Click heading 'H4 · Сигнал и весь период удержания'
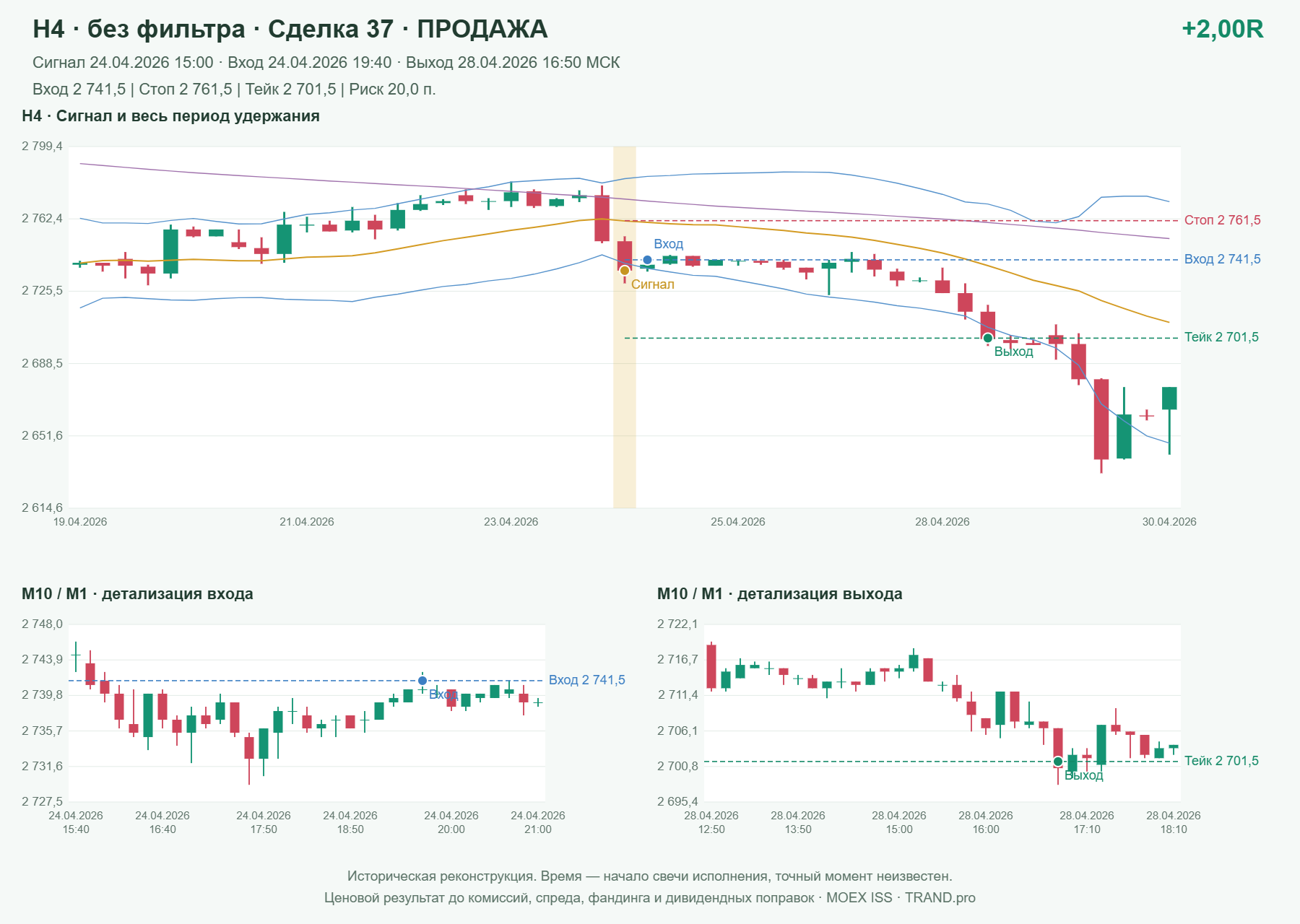 coord(170,116)
